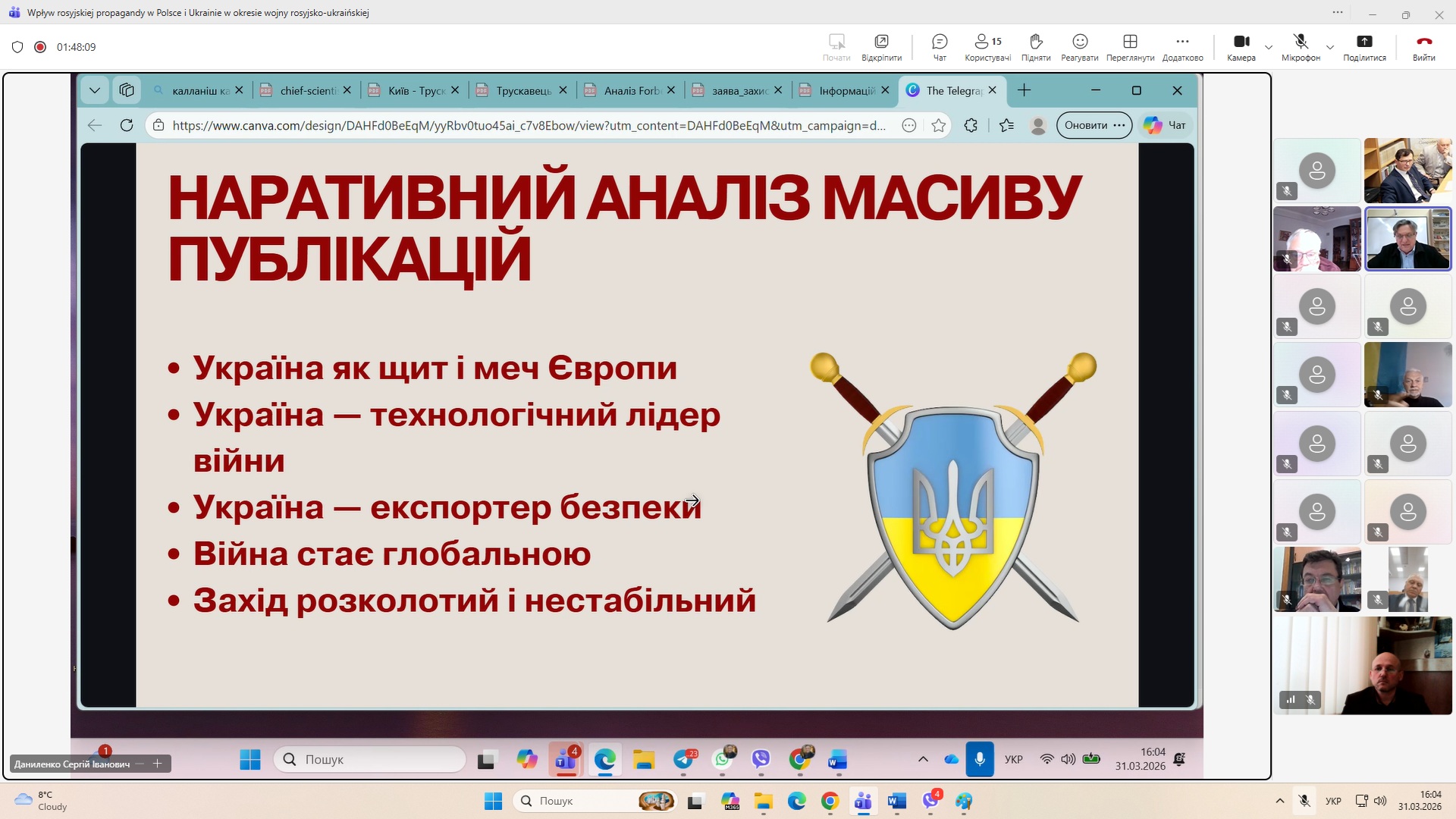Open the Додатково more actions menu

tap(1182, 47)
